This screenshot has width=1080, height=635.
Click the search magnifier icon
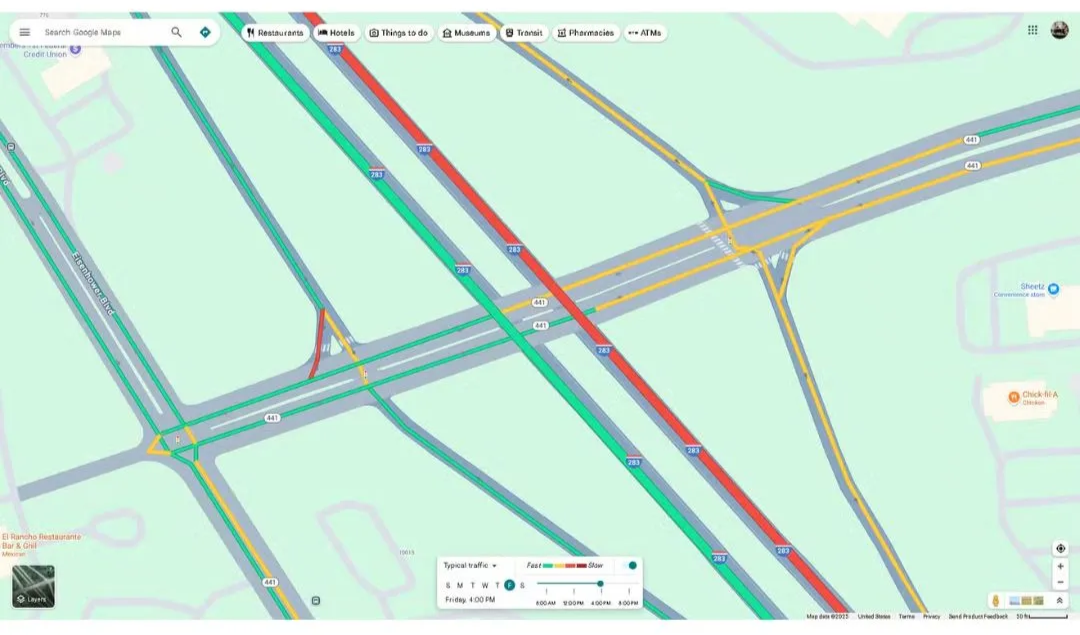tap(177, 32)
